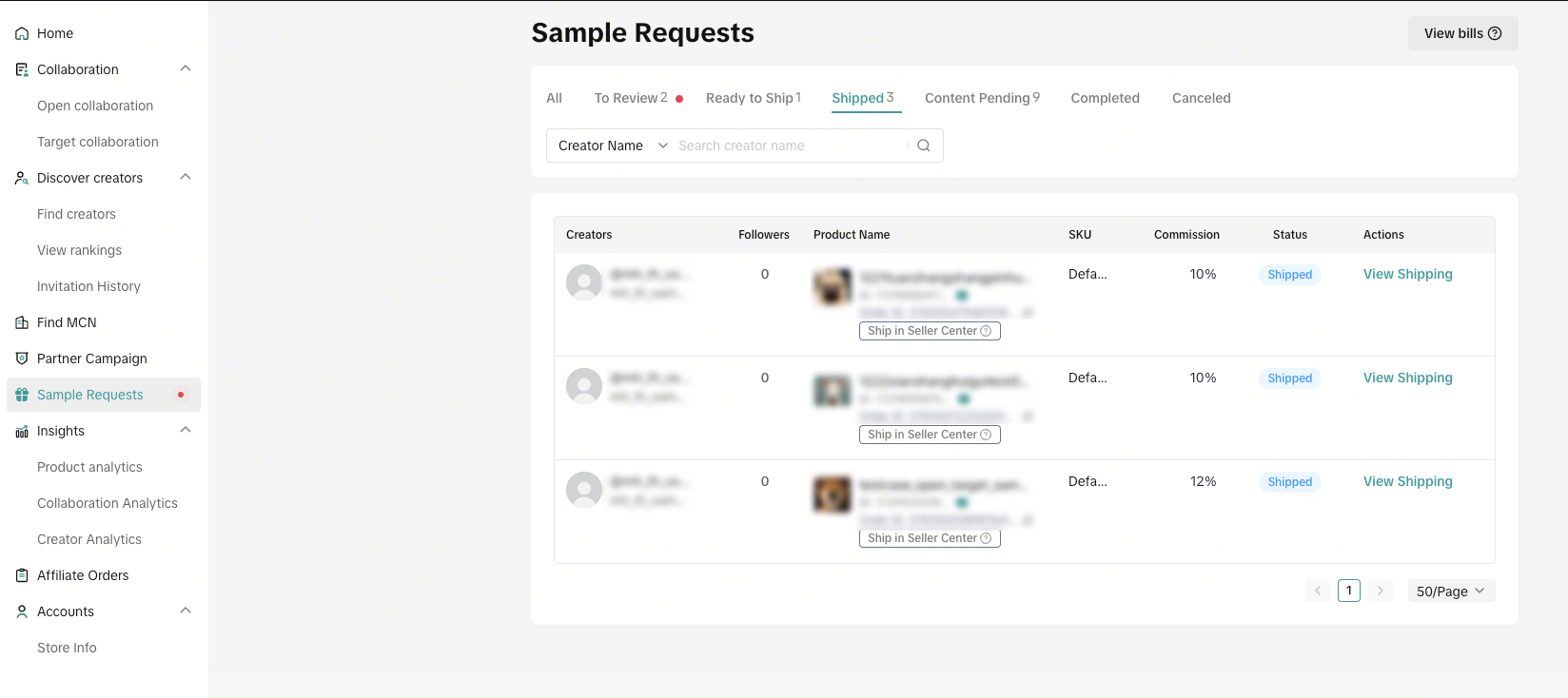Collapse the Collaboration section
Viewport: 1568px width, 698px height.
pyautogui.click(x=186, y=68)
